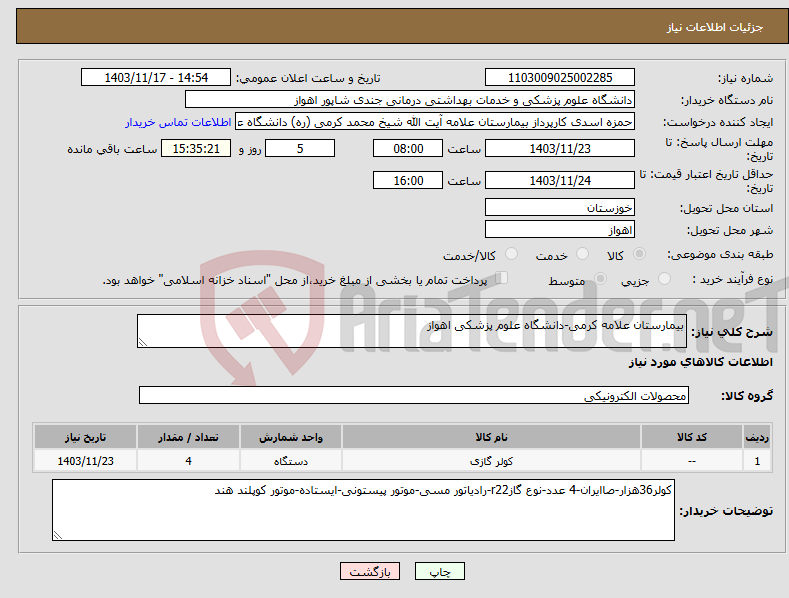Click the row number cell 1
Viewport: 789px width, 598px height.
click(x=757, y=461)
